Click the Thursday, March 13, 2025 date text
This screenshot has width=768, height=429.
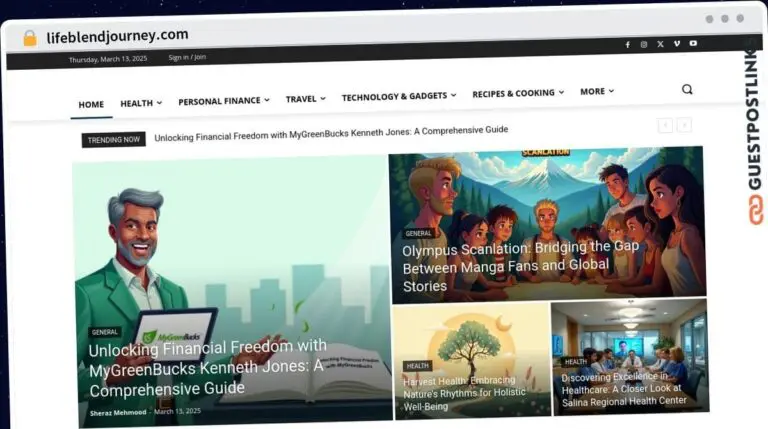pos(108,59)
